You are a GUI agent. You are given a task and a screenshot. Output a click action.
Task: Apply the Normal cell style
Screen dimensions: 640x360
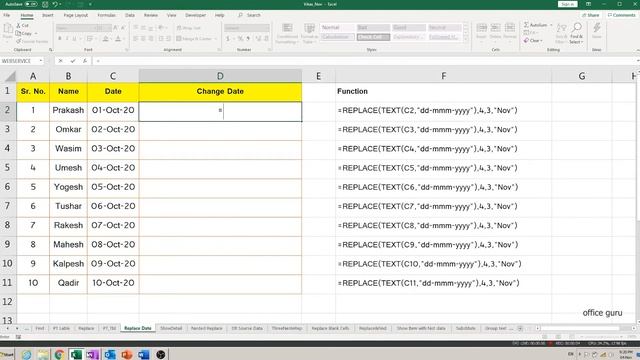click(337, 27)
